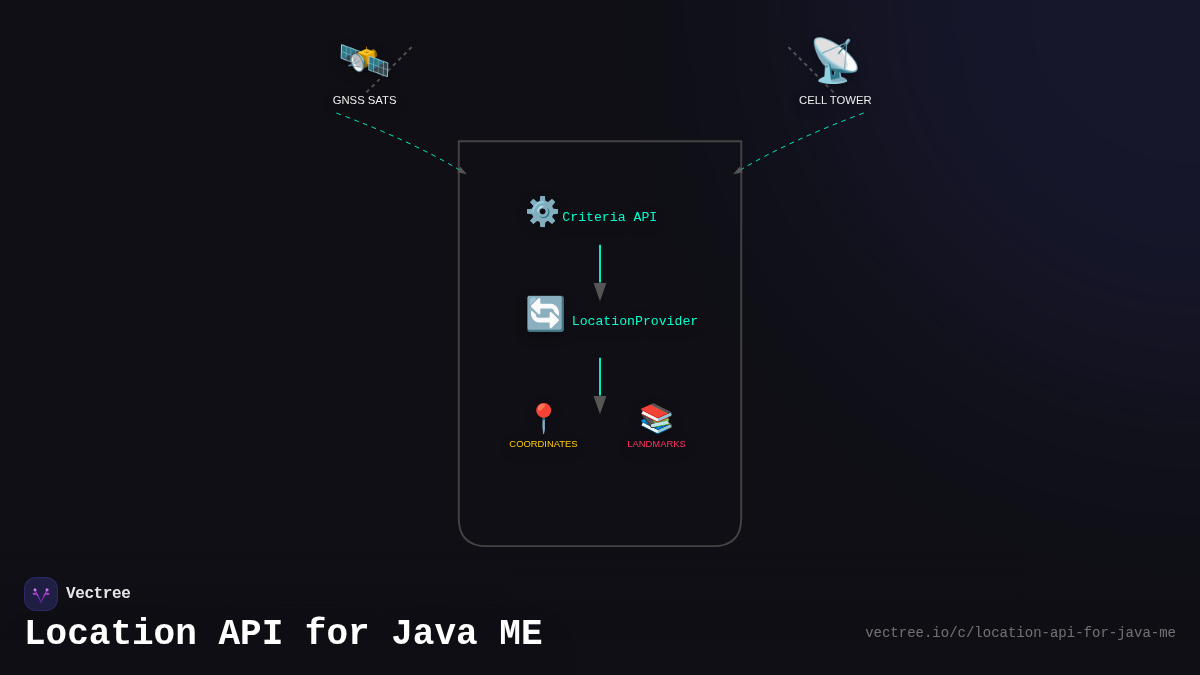Select the LANDMARKS label tab

click(x=656, y=443)
